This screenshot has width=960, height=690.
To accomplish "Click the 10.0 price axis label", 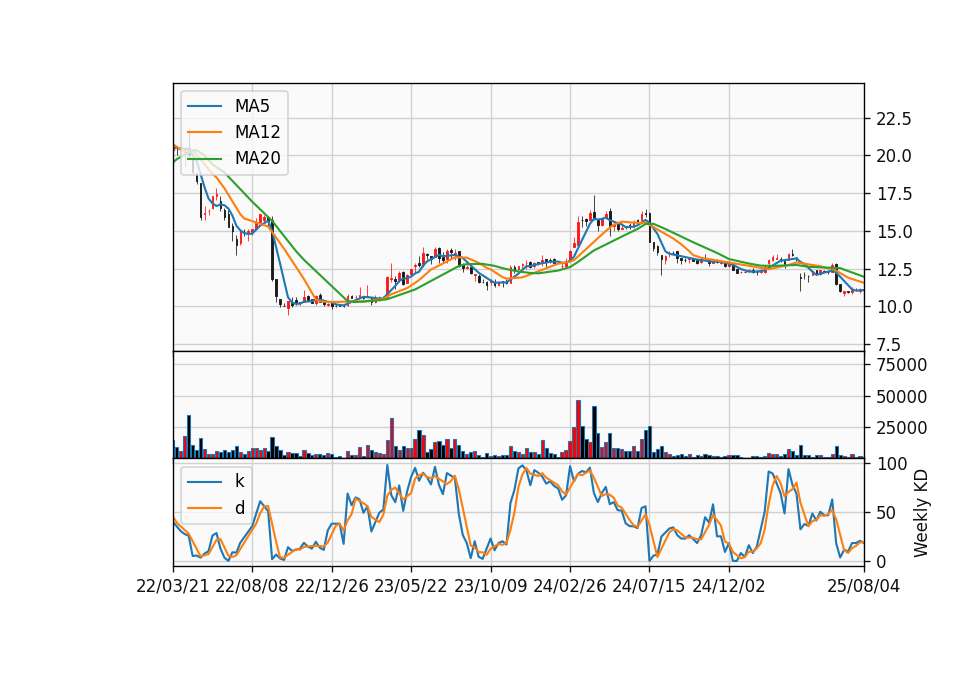I will (x=894, y=307).
